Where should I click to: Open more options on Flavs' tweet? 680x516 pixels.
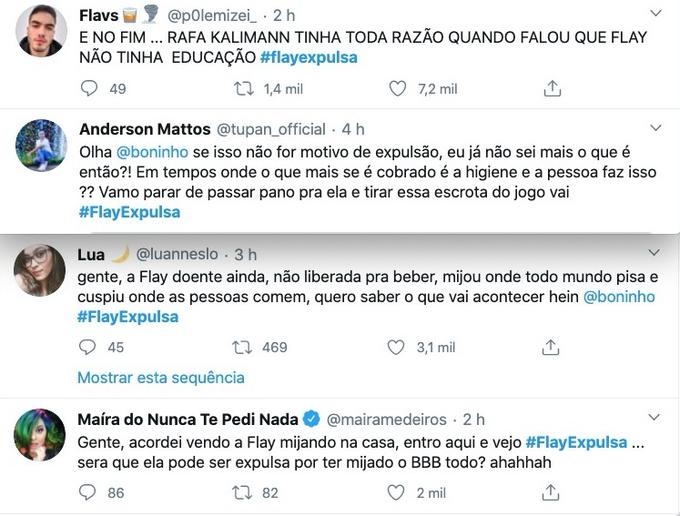(x=655, y=14)
